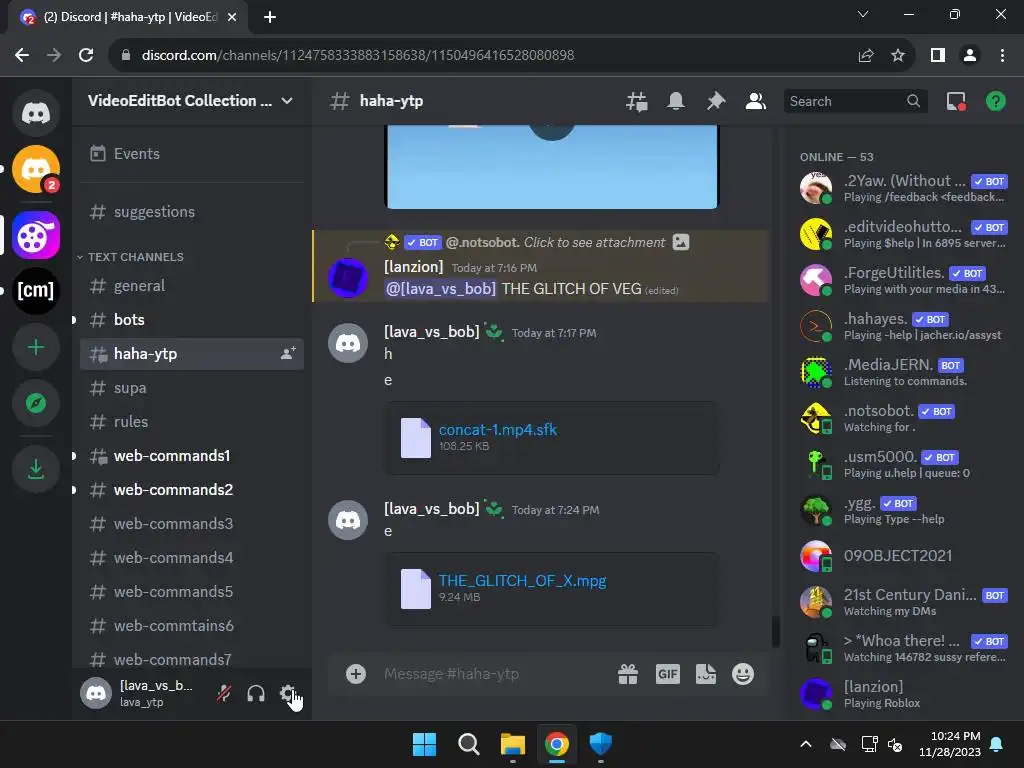Viewport: 1024px width, 768px height.
Task: Open Windows Start menu
Action: click(424, 744)
